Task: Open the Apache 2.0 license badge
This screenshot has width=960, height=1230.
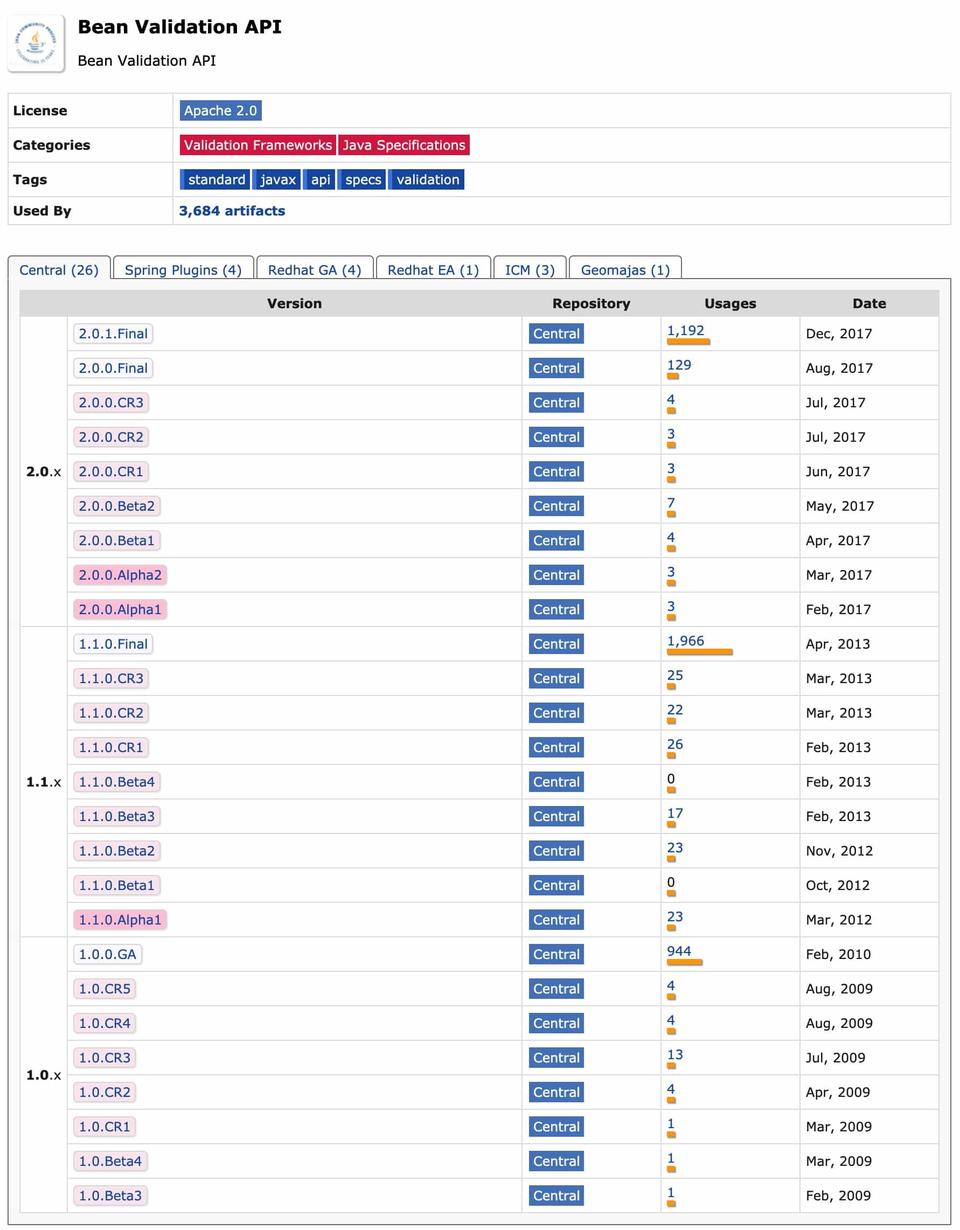Action: point(220,111)
